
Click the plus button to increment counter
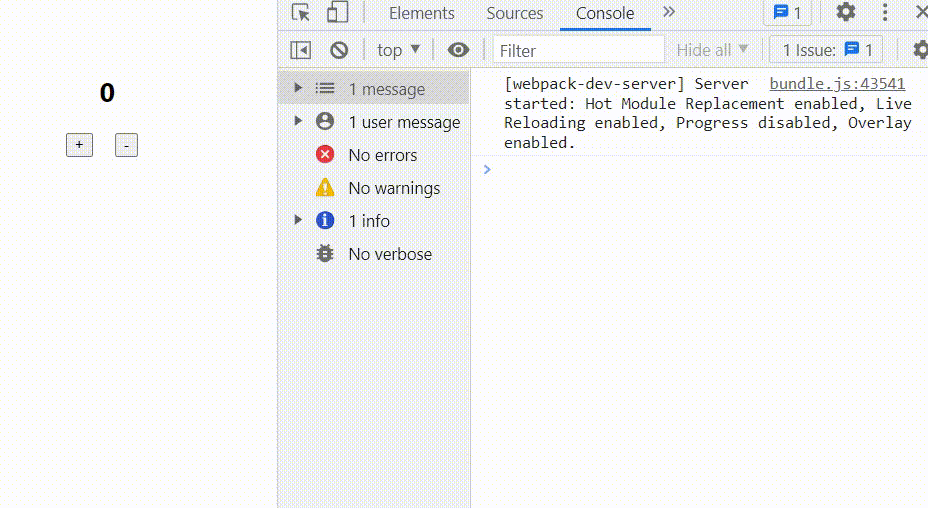pyautogui.click(x=79, y=145)
